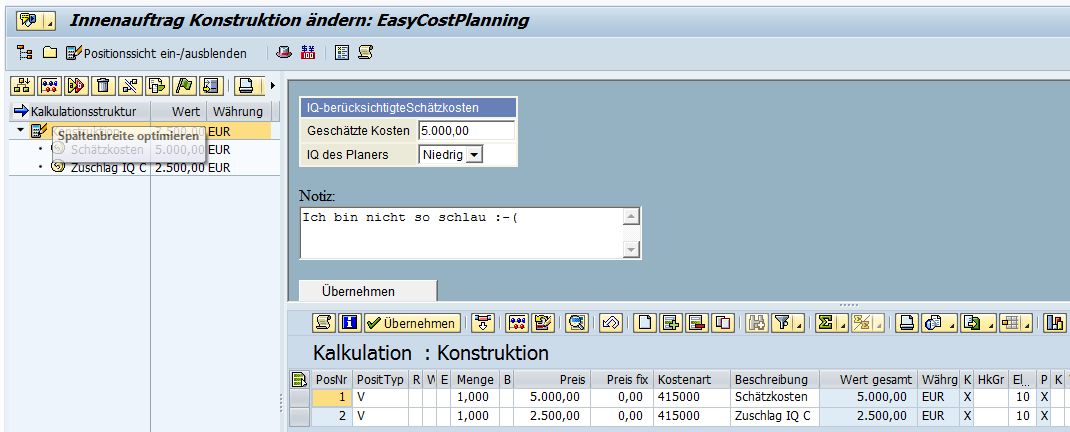Click the list overview icon in top toolbar
The height and width of the screenshot is (432, 1070).
click(x=342, y=53)
